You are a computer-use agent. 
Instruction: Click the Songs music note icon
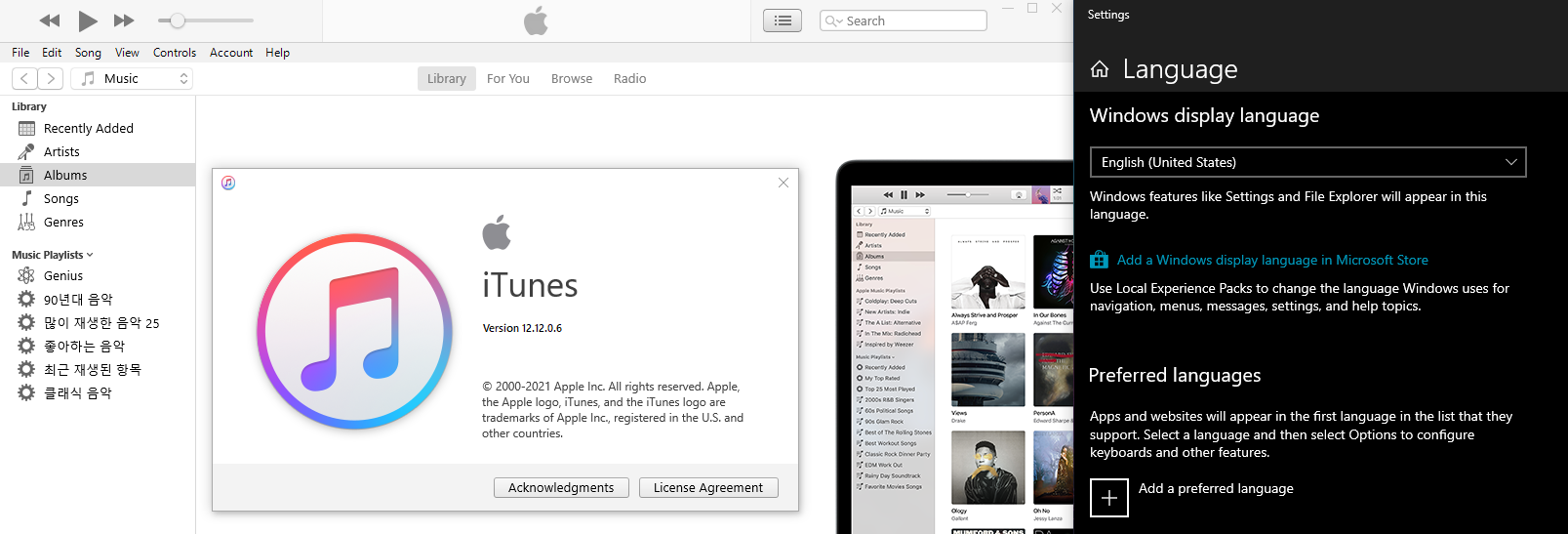tap(26, 198)
